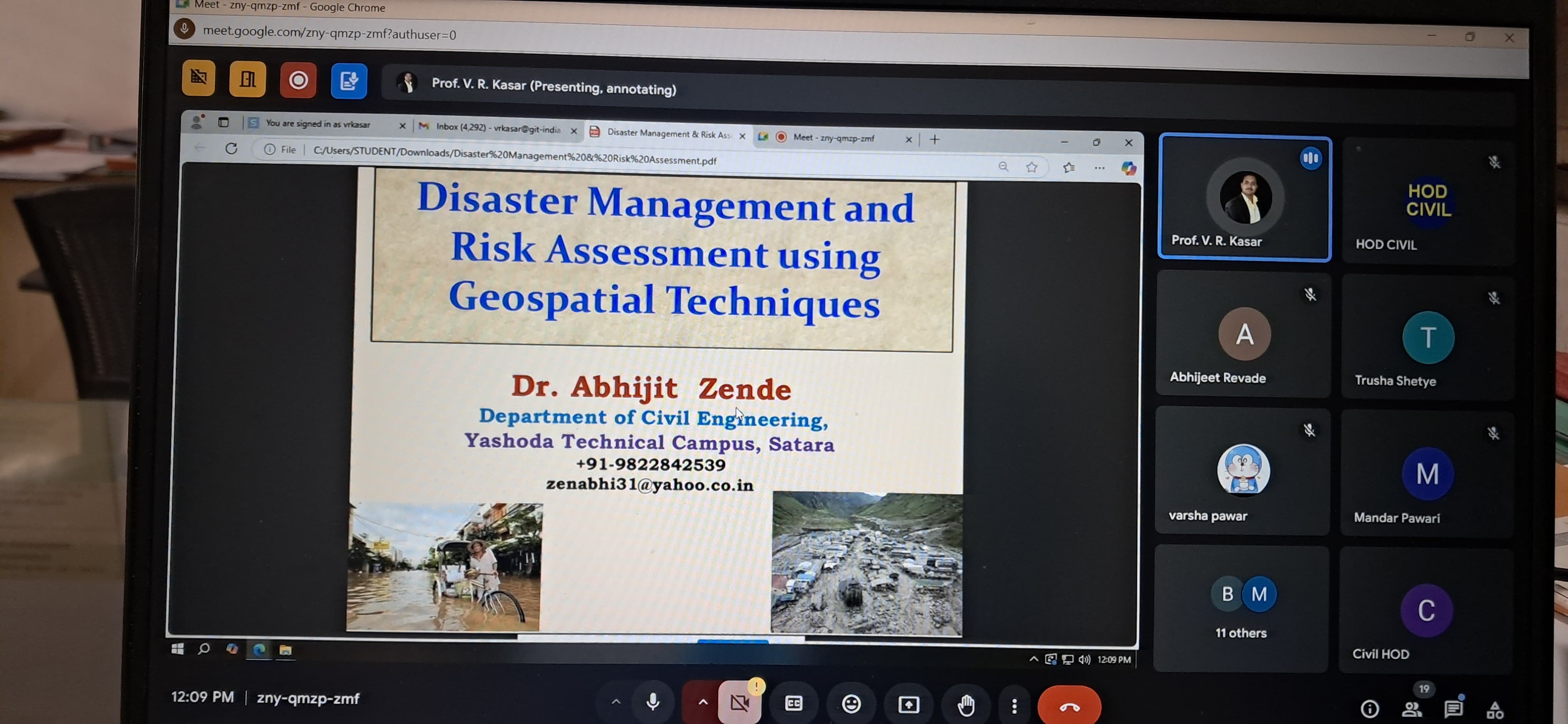This screenshot has height=724, width=1568.
Task: Click email zenabhi31@yahoo.co.in on slide
Action: point(649,485)
